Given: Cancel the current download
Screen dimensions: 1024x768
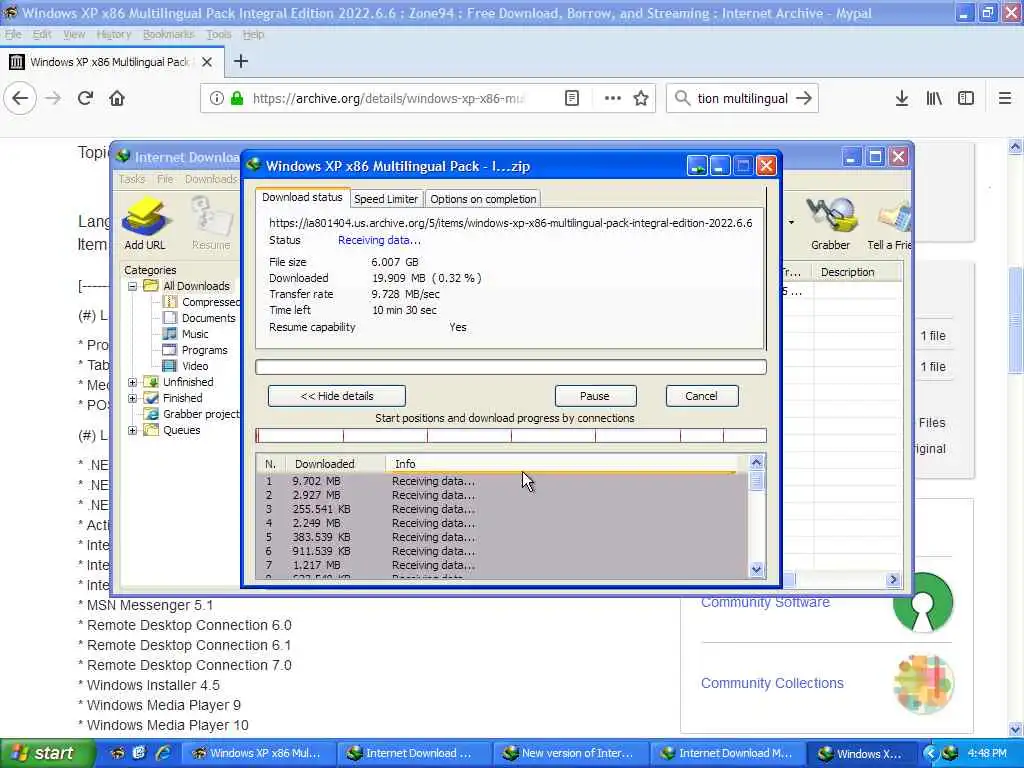Looking at the screenshot, I should pyautogui.click(x=701, y=396).
